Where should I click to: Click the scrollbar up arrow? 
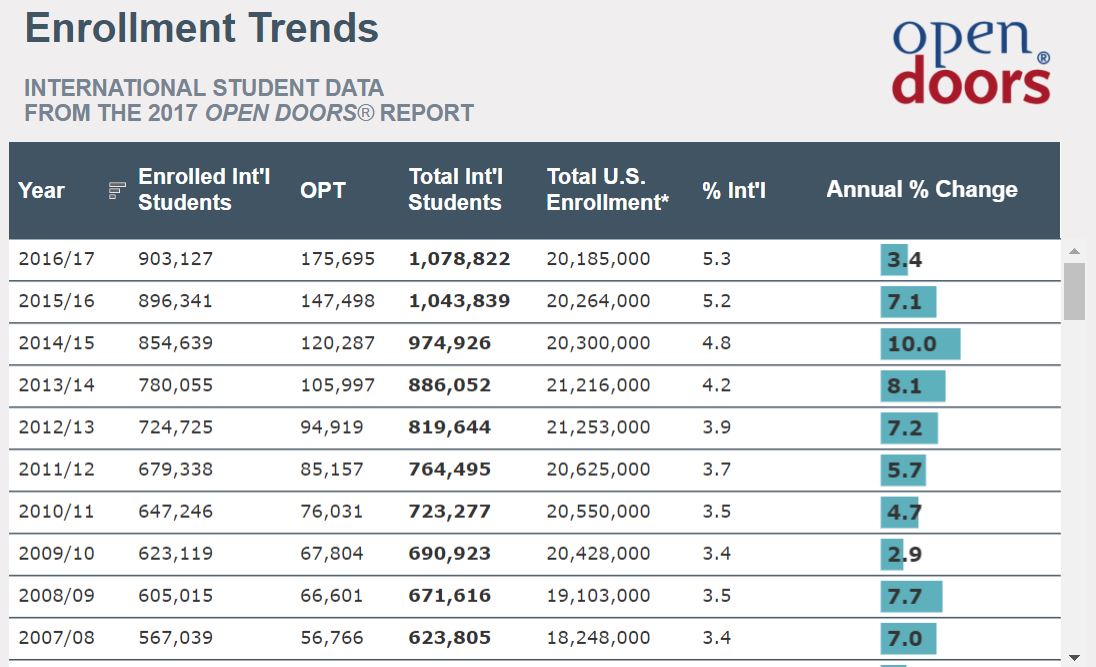pos(1075,251)
